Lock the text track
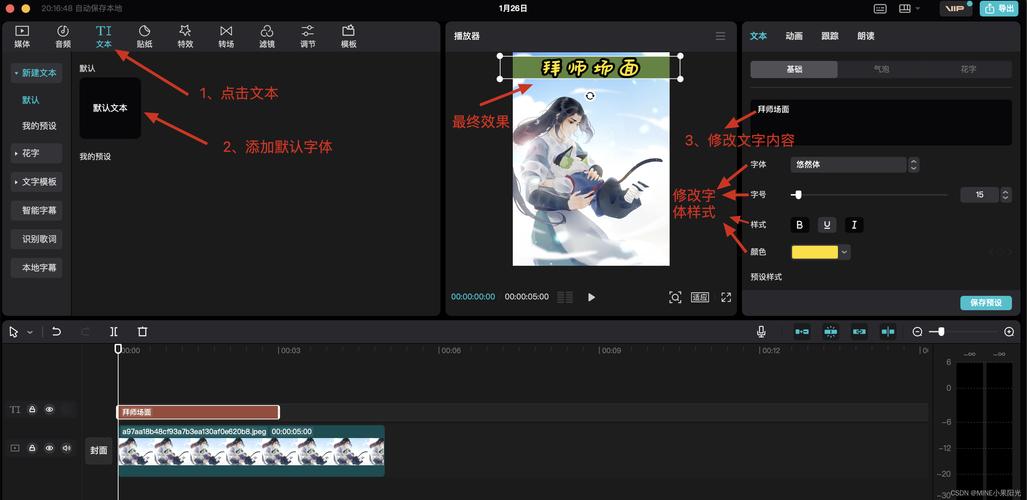The height and width of the screenshot is (500, 1027). tap(32, 410)
